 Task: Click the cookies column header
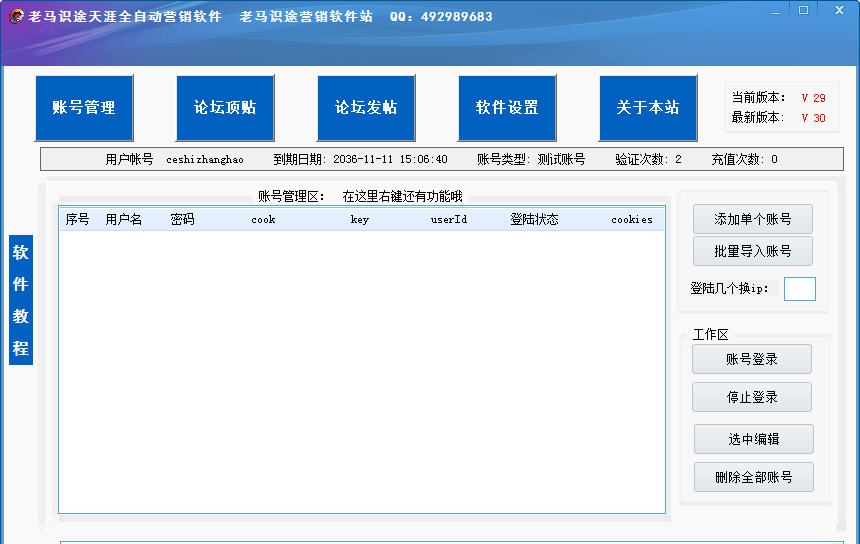631,219
